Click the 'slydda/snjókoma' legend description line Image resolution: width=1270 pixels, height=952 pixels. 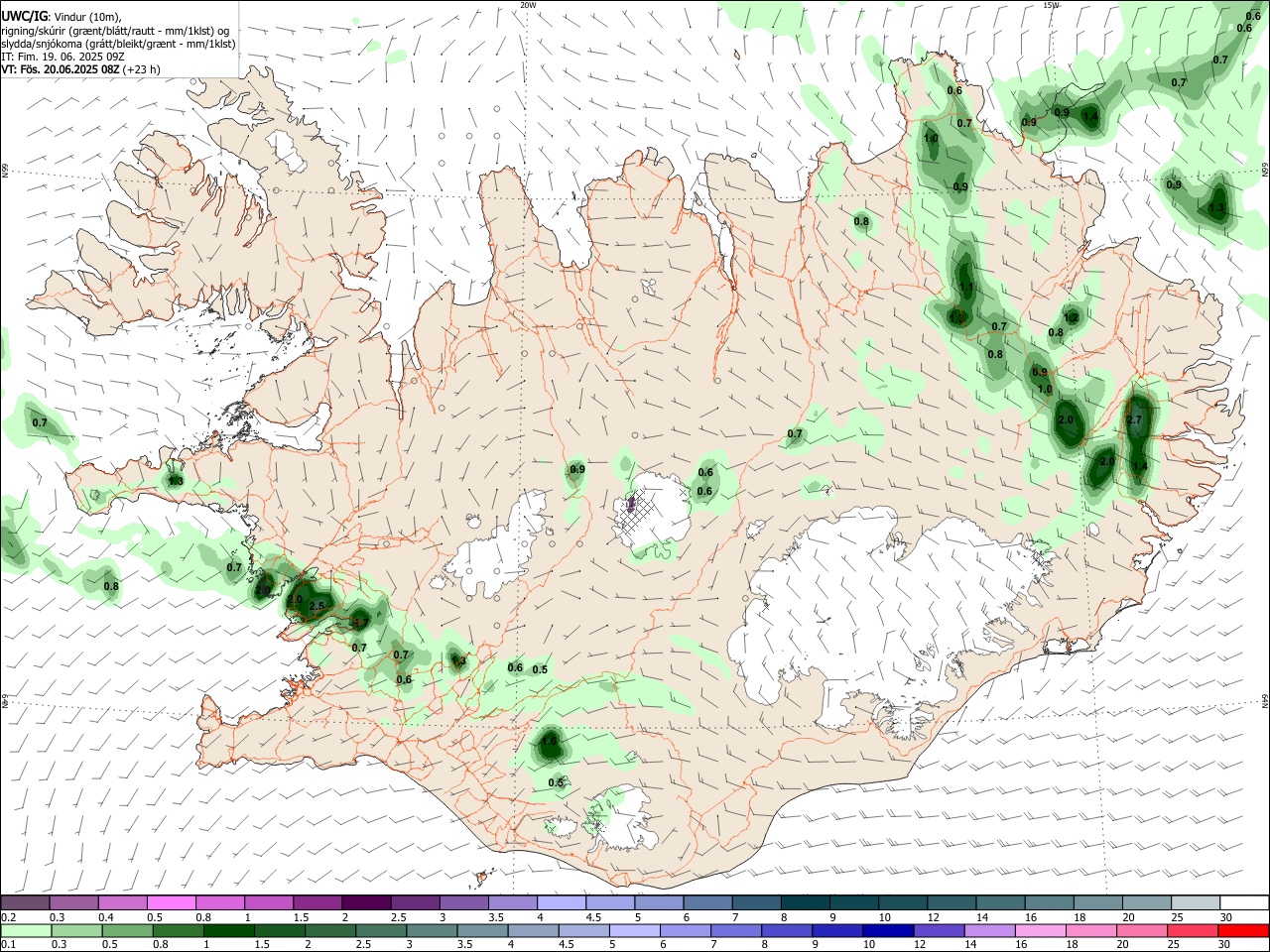[x=118, y=44]
